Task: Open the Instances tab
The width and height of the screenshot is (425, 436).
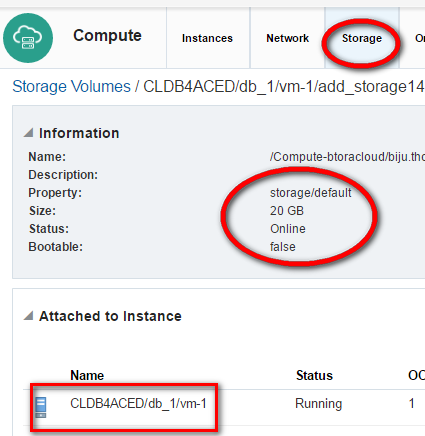Action: coord(207,38)
